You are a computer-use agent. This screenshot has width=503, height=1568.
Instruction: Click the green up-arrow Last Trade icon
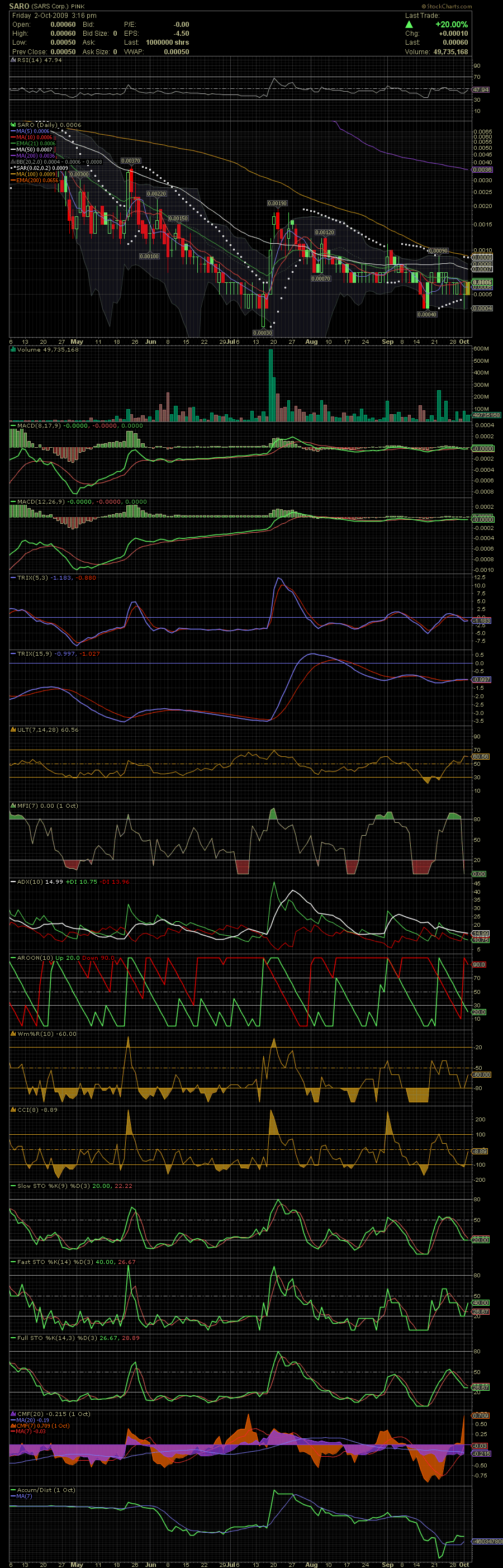pyautogui.click(x=409, y=25)
